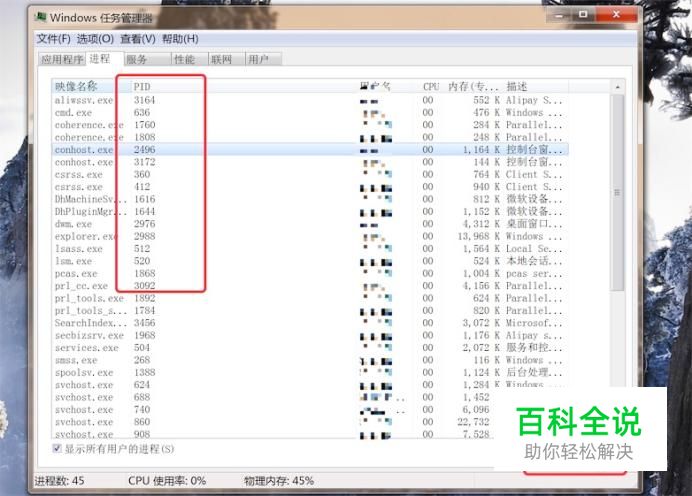Select svchost.exe with PID 624

pyautogui.click(x=310, y=384)
